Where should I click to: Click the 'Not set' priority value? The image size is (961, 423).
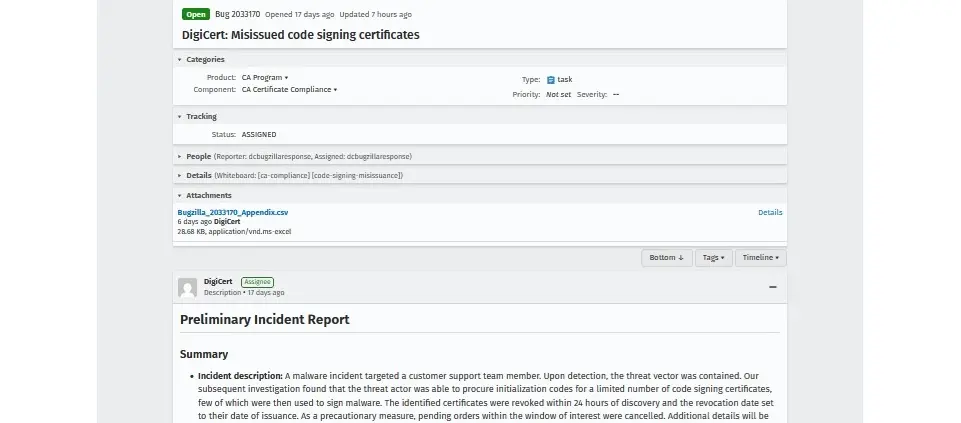point(558,94)
